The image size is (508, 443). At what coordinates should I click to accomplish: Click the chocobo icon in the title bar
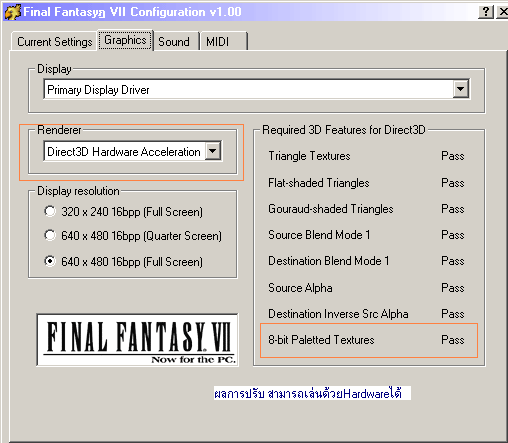(12, 12)
